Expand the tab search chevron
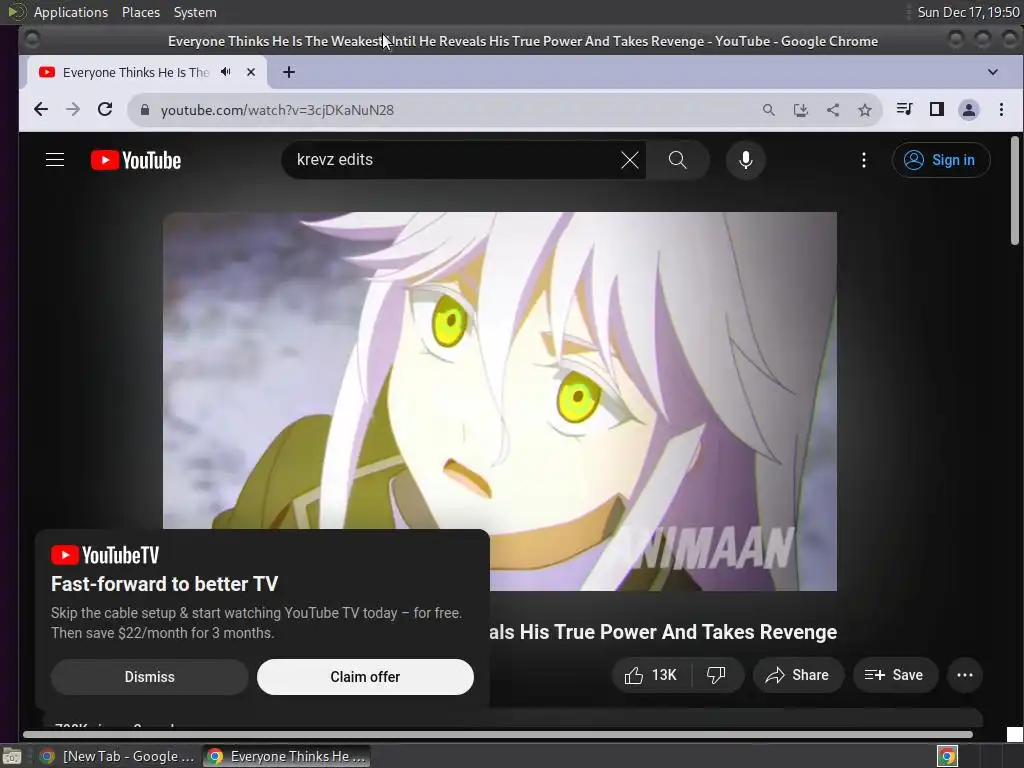The height and width of the screenshot is (768, 1024). [993, 72]
